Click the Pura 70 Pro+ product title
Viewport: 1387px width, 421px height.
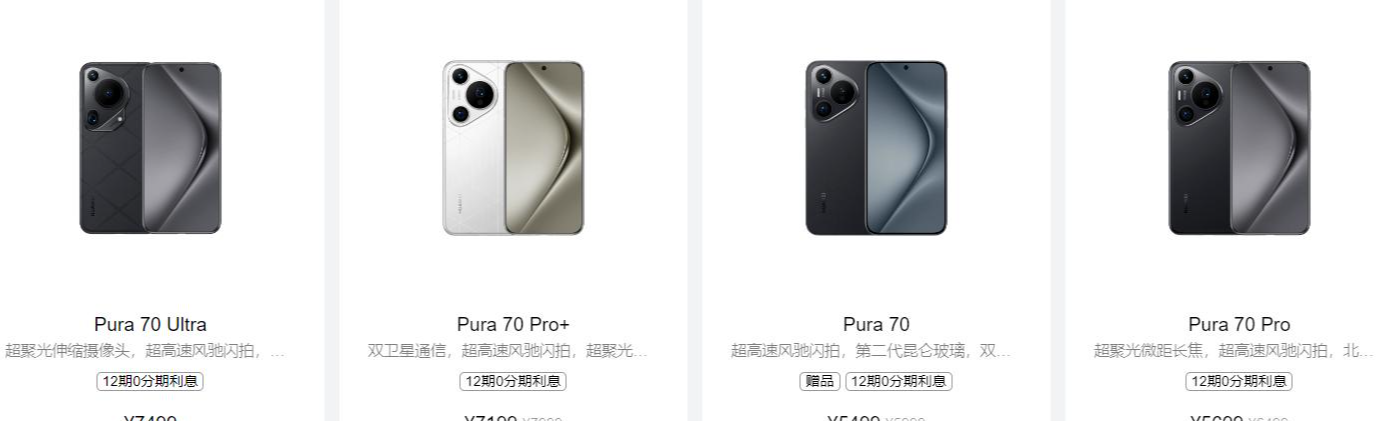tap(513, 325)
